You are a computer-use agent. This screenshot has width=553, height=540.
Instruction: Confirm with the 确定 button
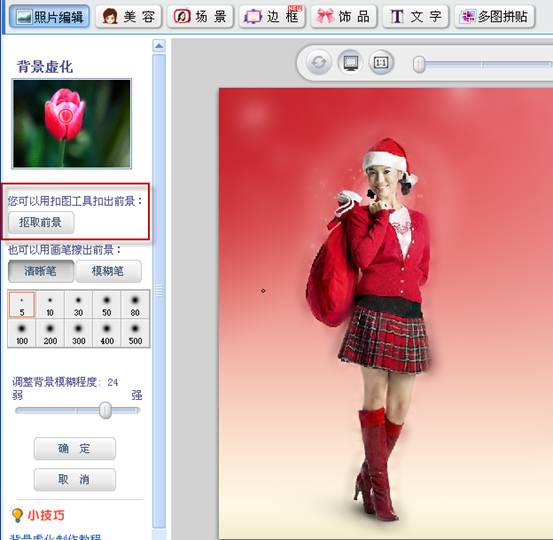point(75,449)
